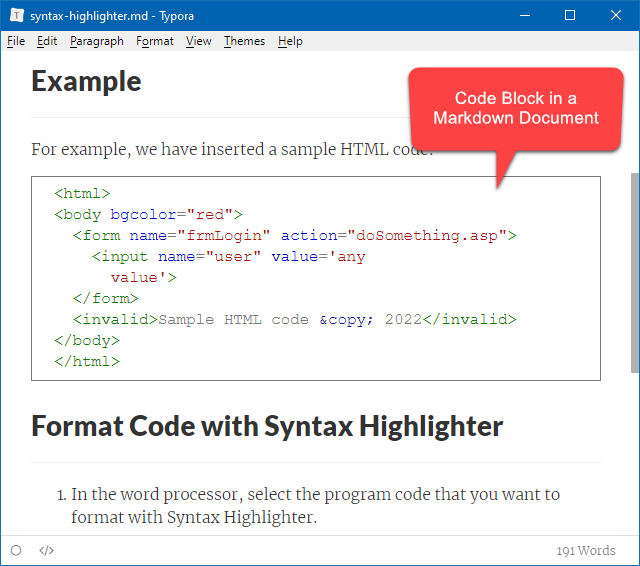
Task: Click the <input name="user"> code line
Action: point(229,257)
